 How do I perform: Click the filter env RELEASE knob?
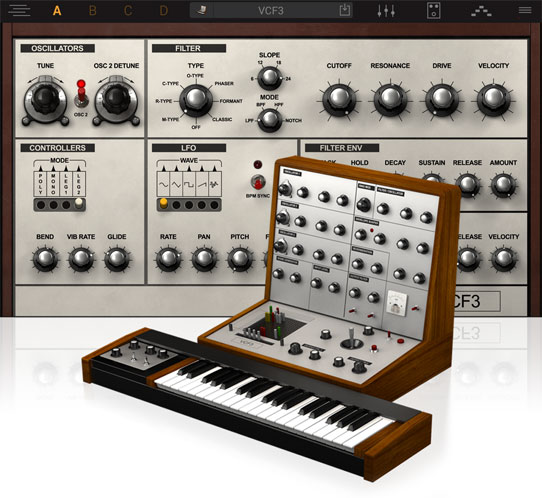(467, 185)
